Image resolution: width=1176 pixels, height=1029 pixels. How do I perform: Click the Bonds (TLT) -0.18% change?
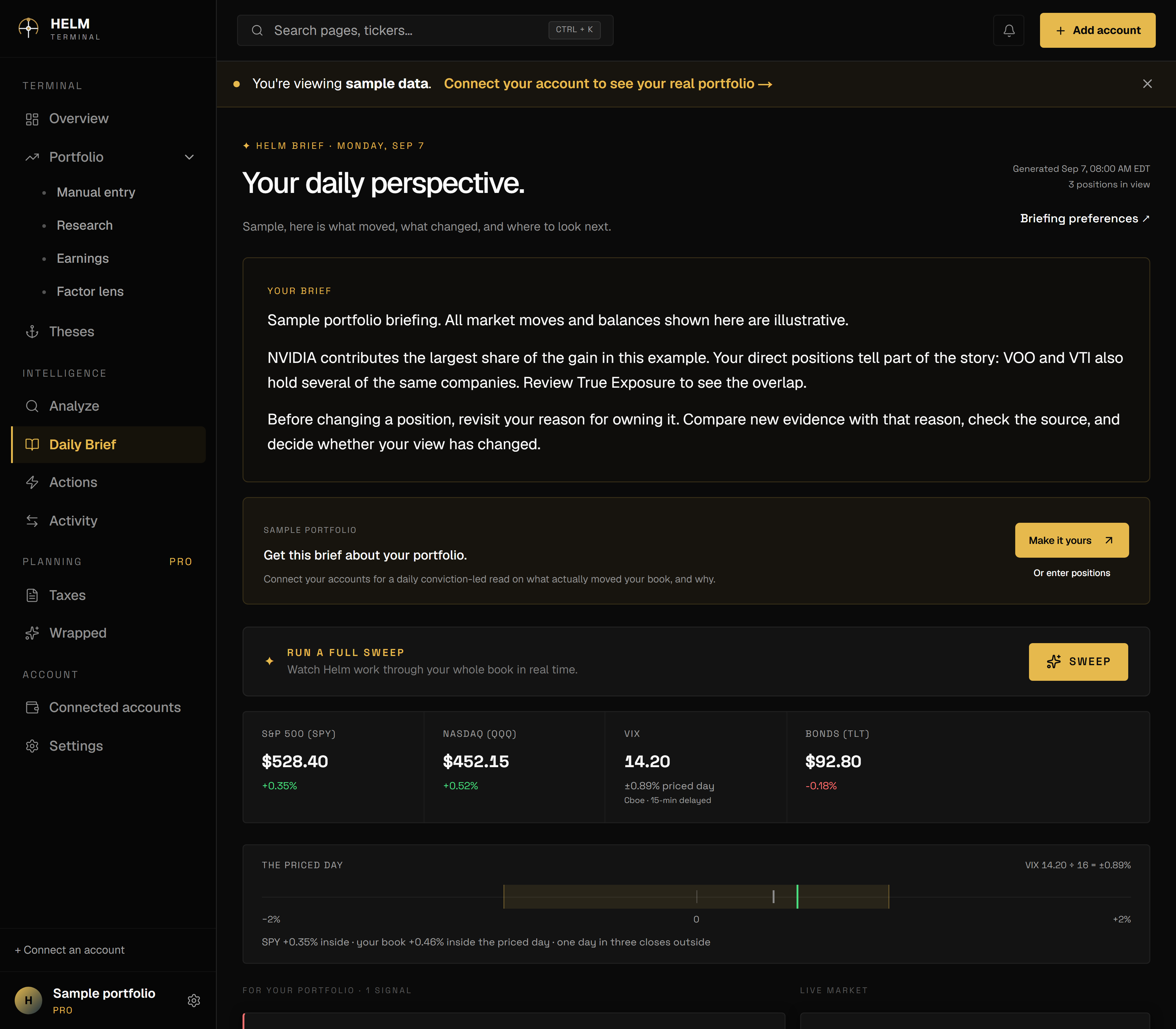(x=821, y=786)
